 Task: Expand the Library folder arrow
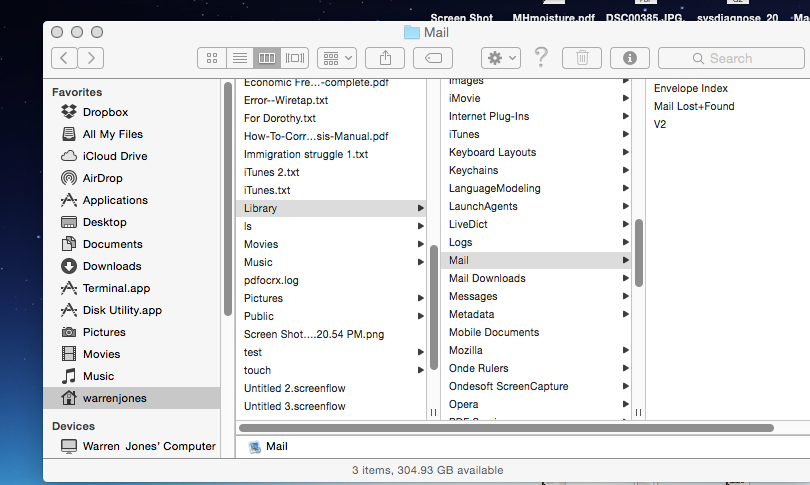(420, 208)
